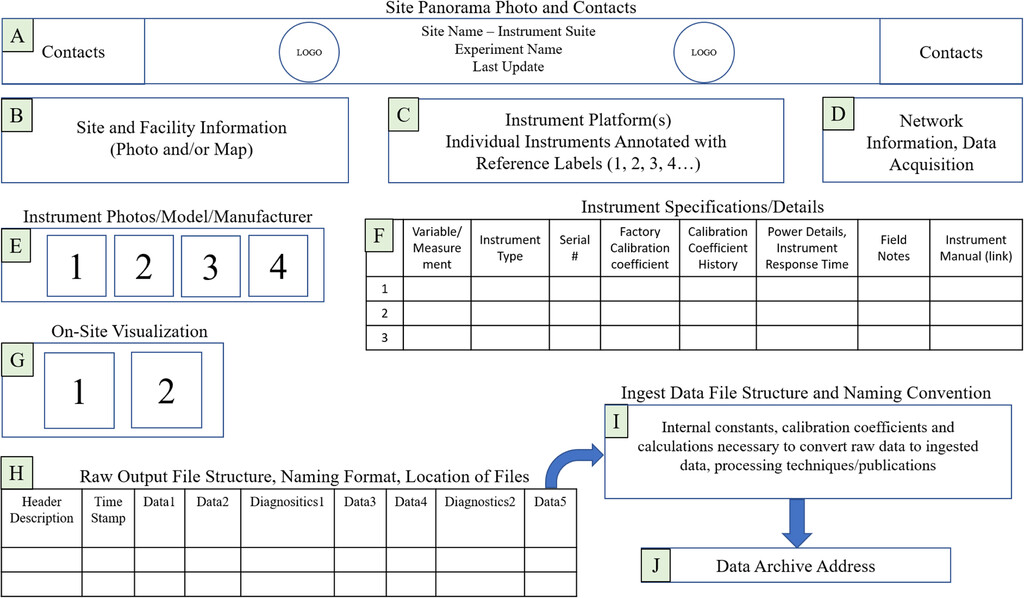Select the Contacts box above the D panel
This screenshot has width=1024, height=598.
(x=951, y=52)
